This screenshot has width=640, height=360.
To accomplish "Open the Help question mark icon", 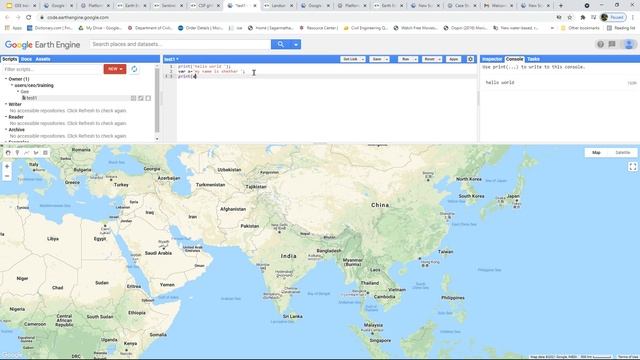I will 600,44.
